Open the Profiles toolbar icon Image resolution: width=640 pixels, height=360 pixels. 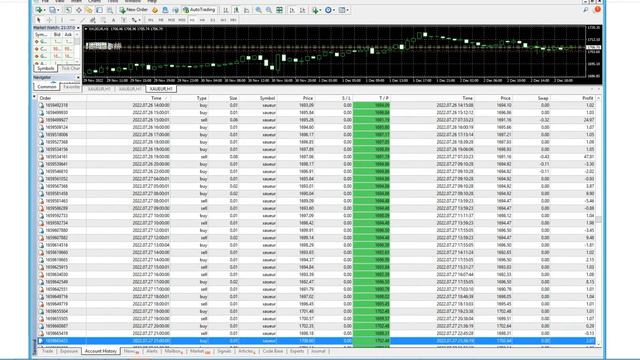click(x=52, y=10)
